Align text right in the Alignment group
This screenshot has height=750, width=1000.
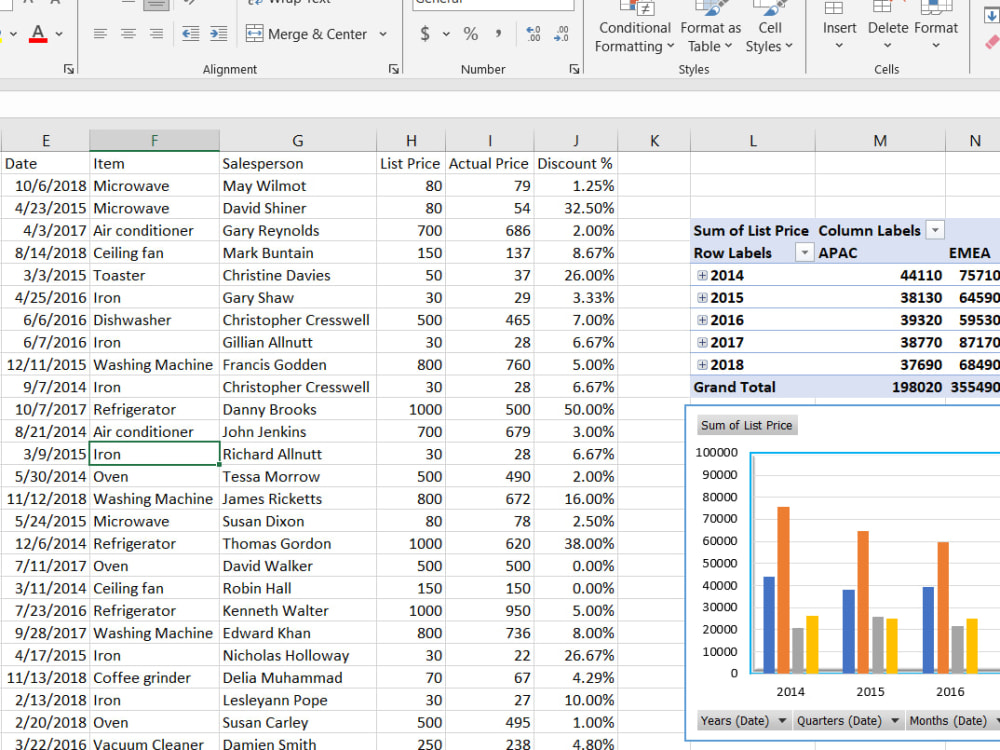pos(156,34)
